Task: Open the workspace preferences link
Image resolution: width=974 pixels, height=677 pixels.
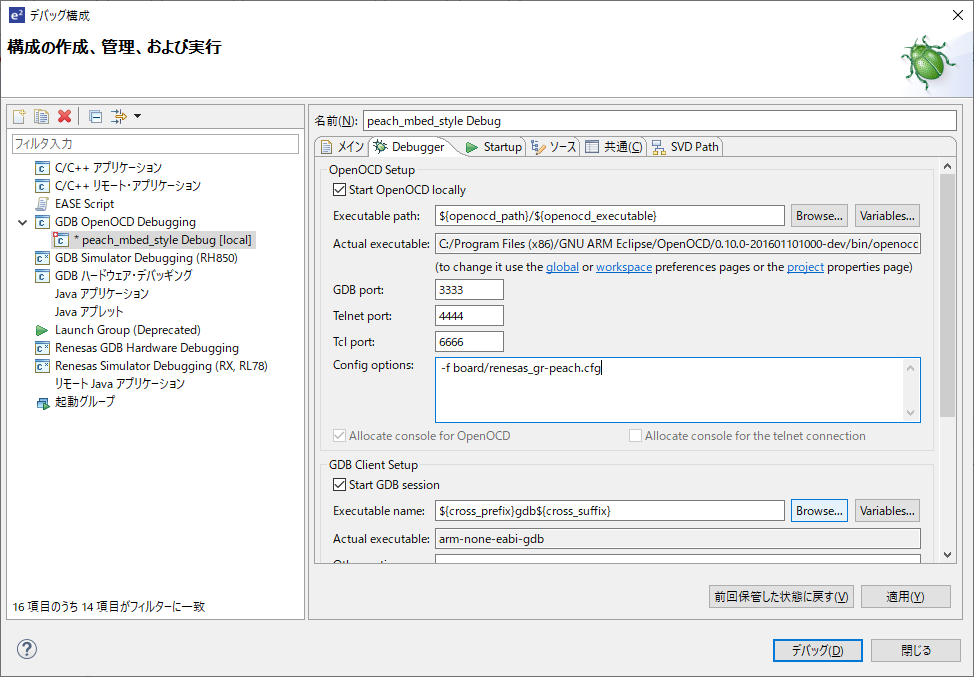Action: click(624, 267)
